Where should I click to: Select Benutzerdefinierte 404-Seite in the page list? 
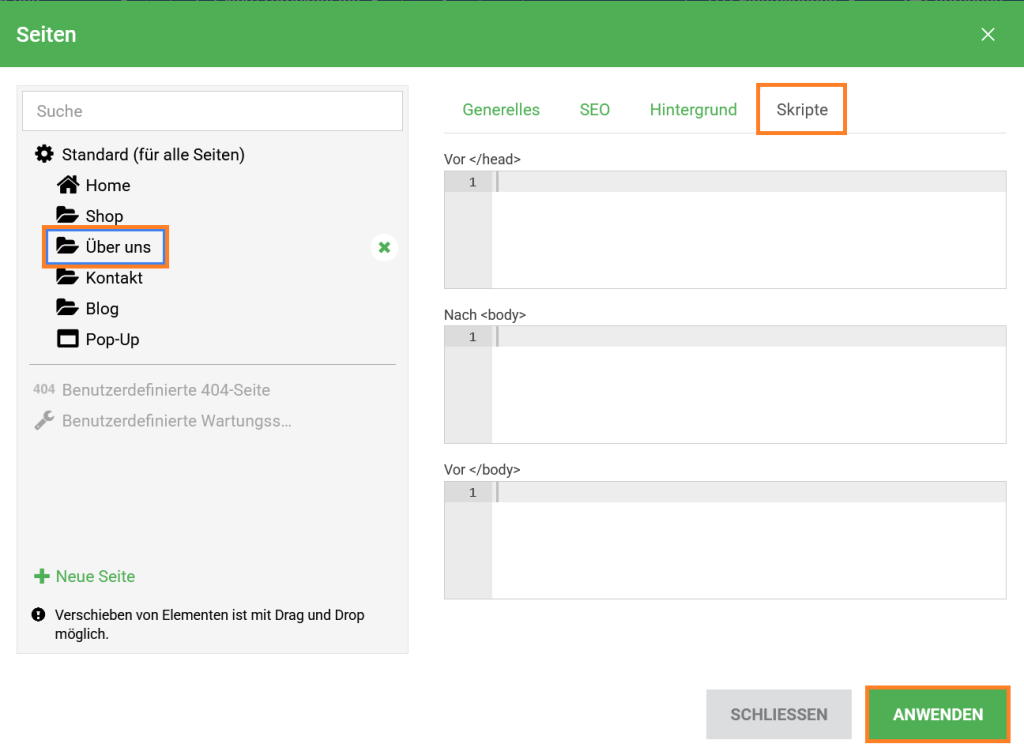click(x=165, y=390)
